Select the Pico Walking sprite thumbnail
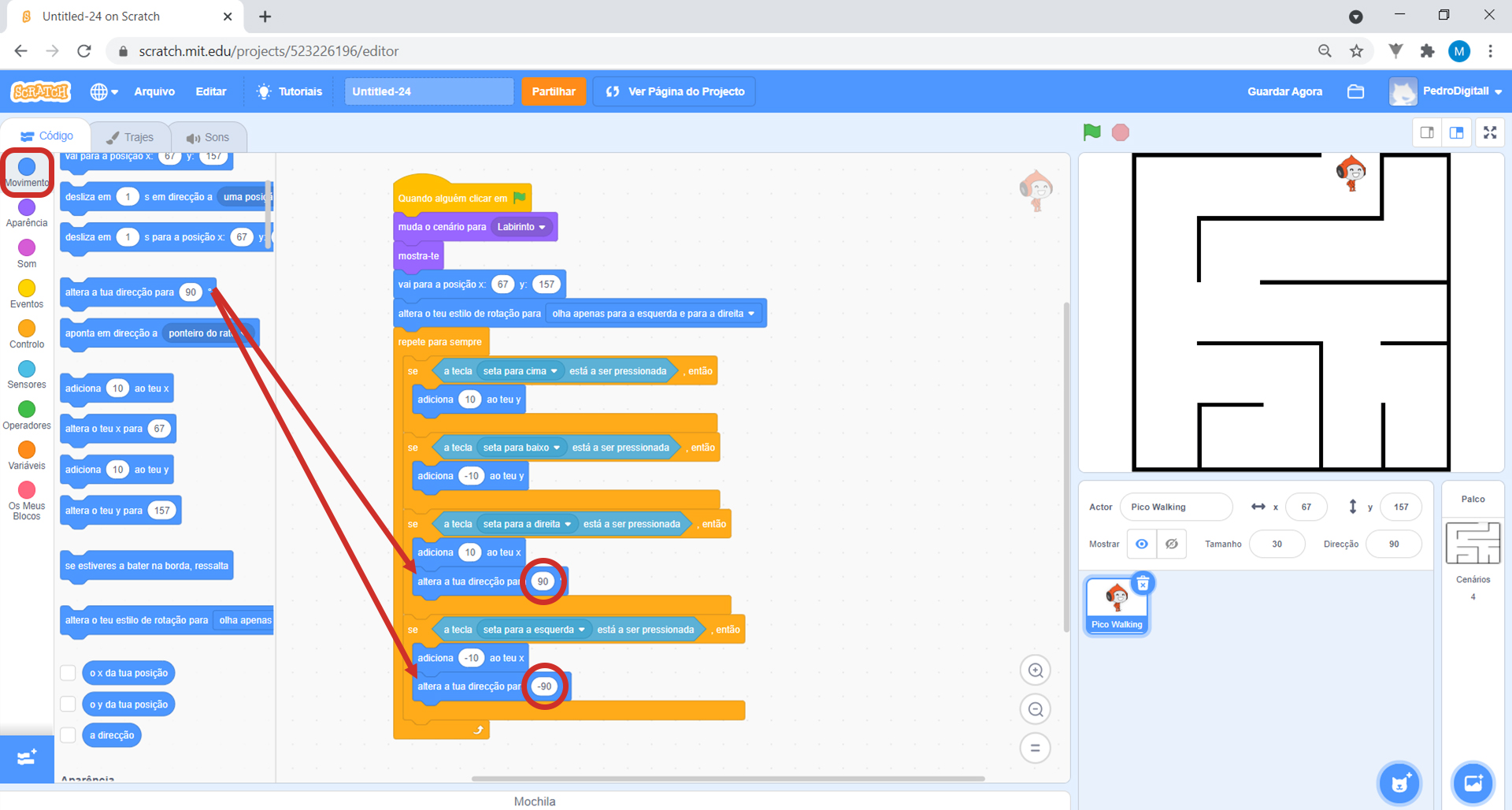This screenshot has width=1512, height=810. [1116, 605]
